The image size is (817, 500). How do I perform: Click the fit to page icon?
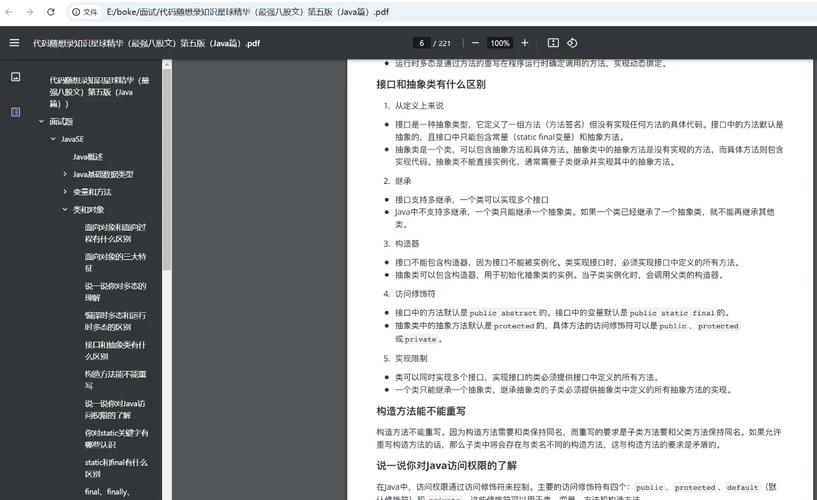(553, 43)
